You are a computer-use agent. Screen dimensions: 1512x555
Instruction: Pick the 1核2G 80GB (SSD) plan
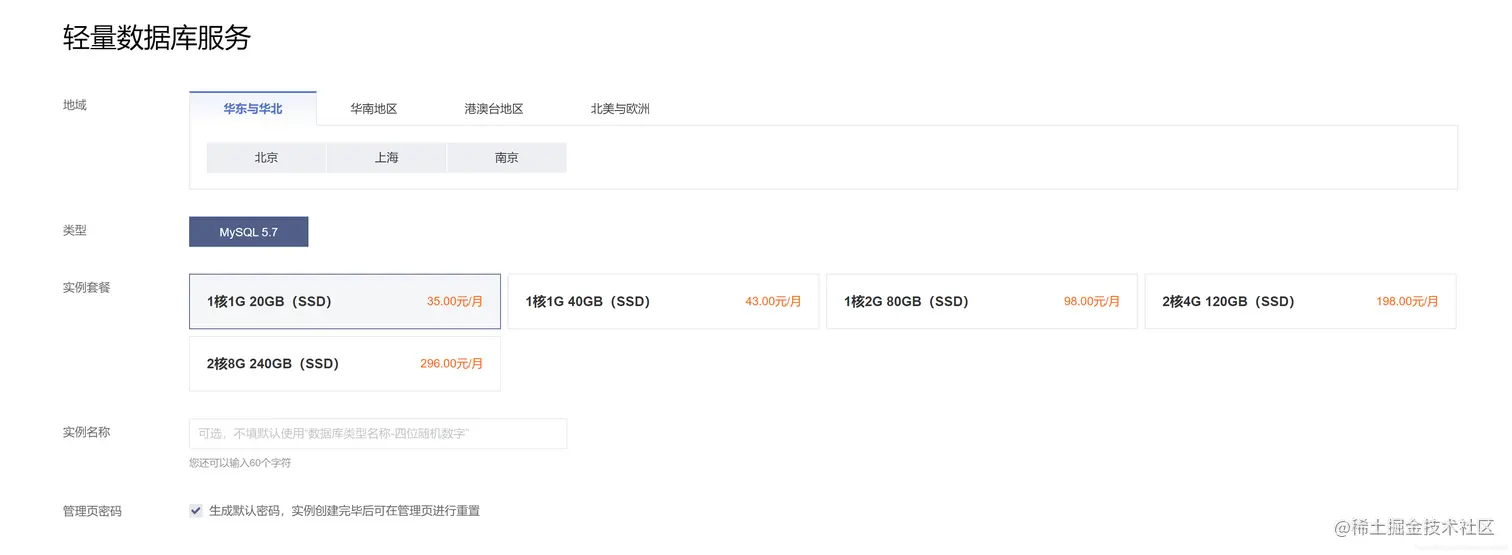tap(982, 301)
